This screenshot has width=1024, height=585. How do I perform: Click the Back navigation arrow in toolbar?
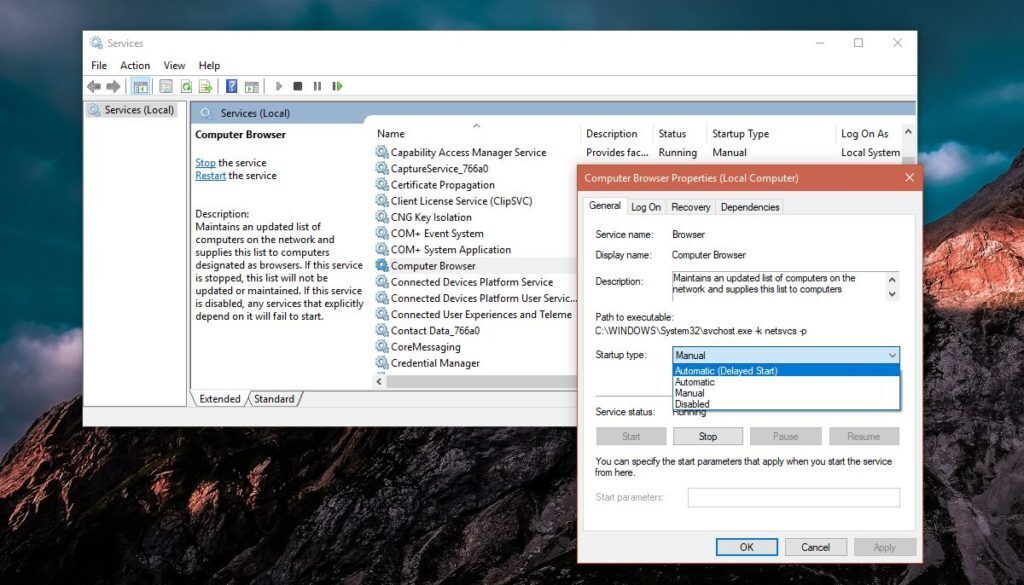click(94, 86)
